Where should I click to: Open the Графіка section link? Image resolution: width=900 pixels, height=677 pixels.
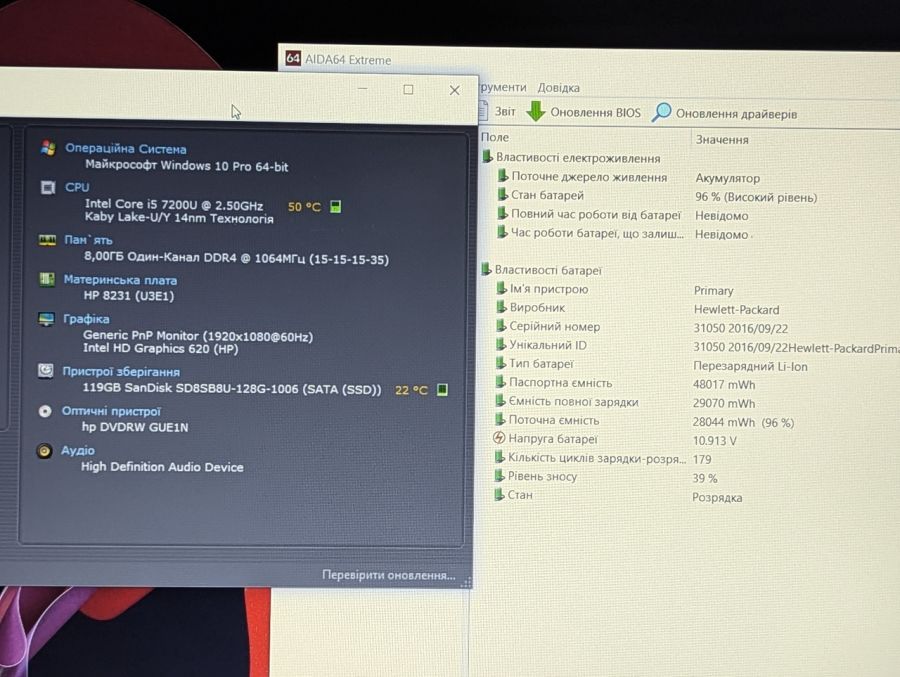[86, 319]
